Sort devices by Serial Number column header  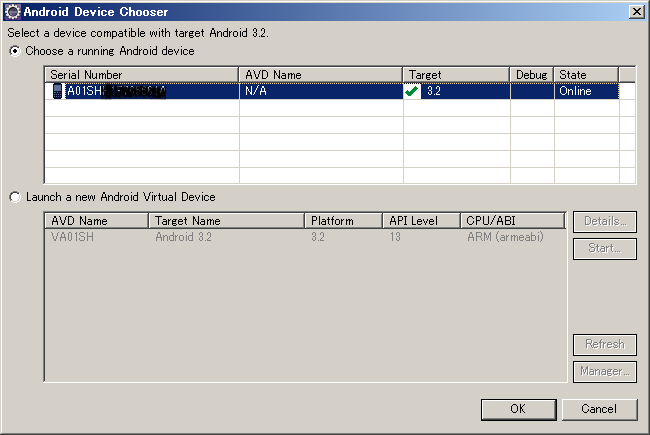pos(141,75)
